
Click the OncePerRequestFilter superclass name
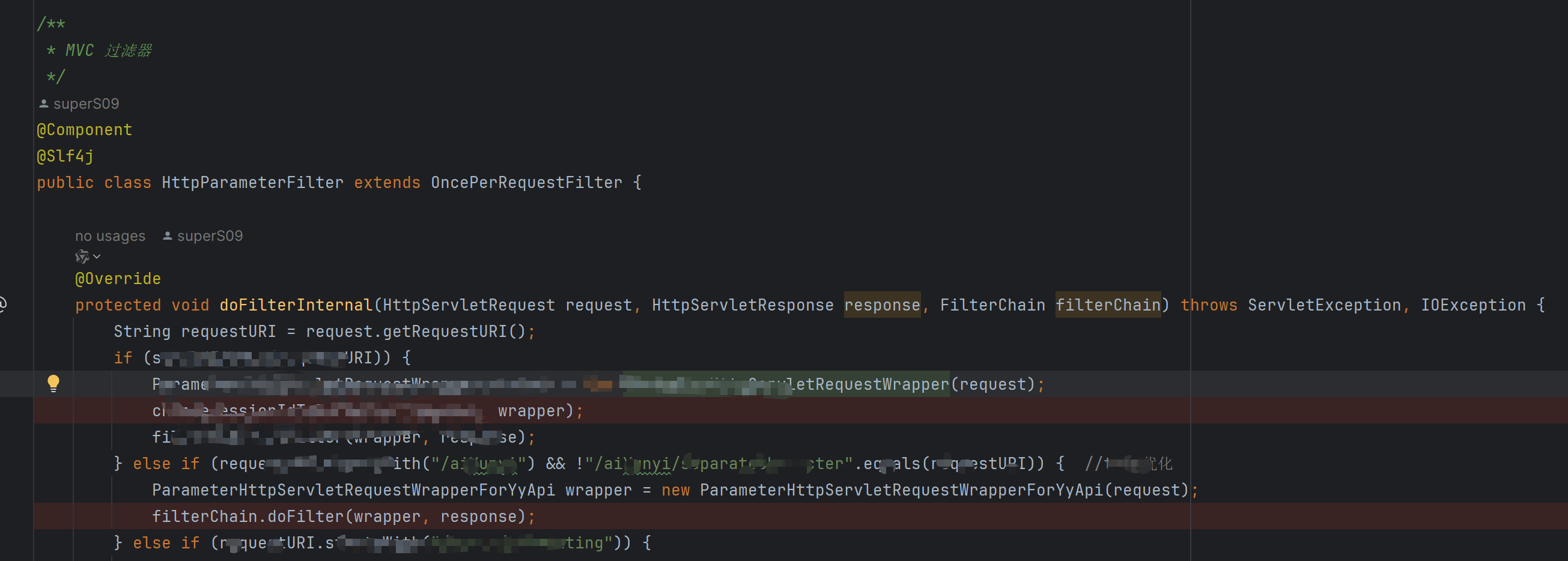[526, 183]
